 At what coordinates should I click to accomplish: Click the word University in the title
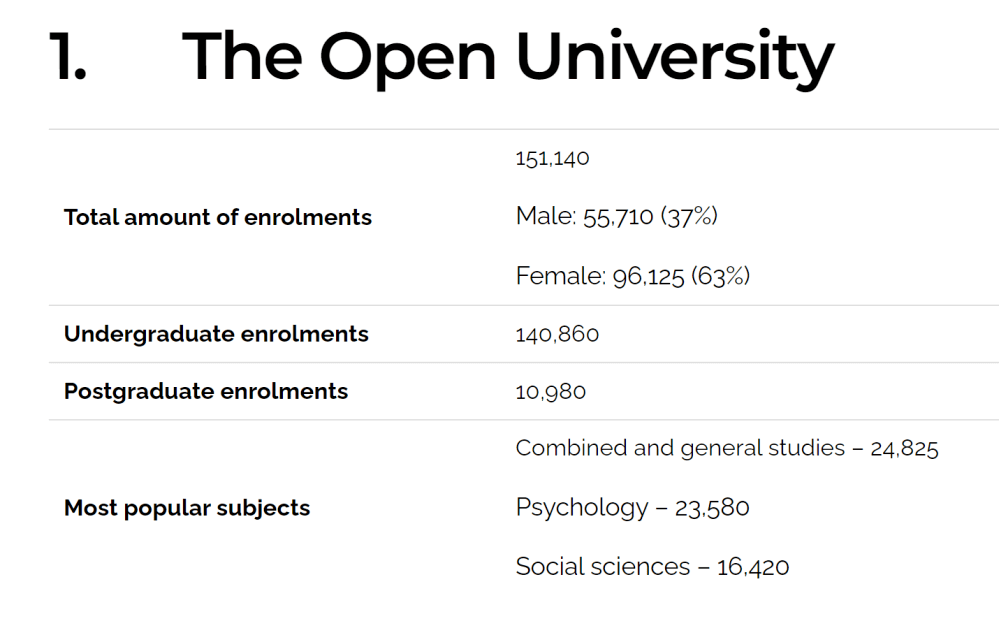(675, 59)
